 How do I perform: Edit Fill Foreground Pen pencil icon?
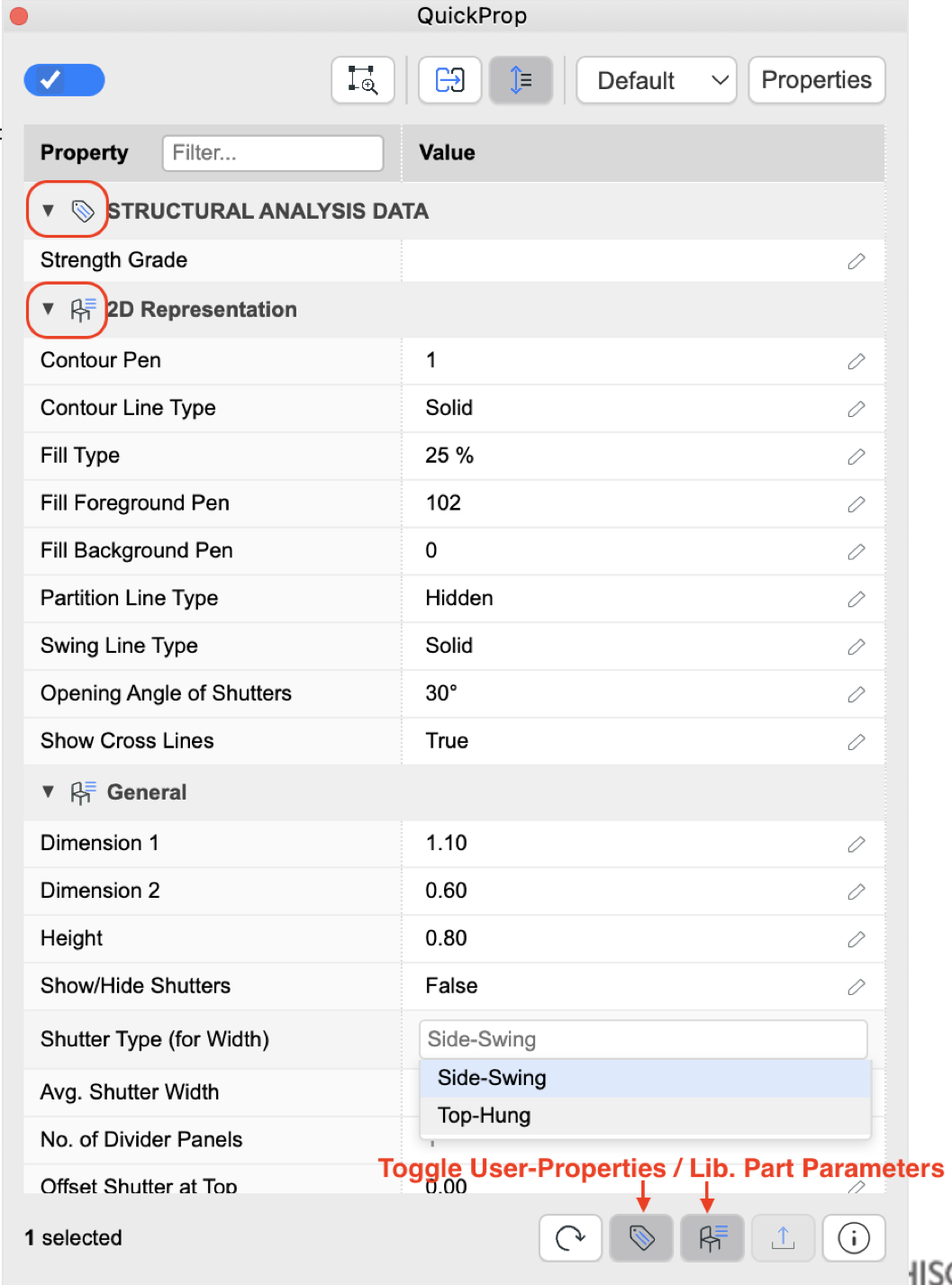(x=857, y=504)
